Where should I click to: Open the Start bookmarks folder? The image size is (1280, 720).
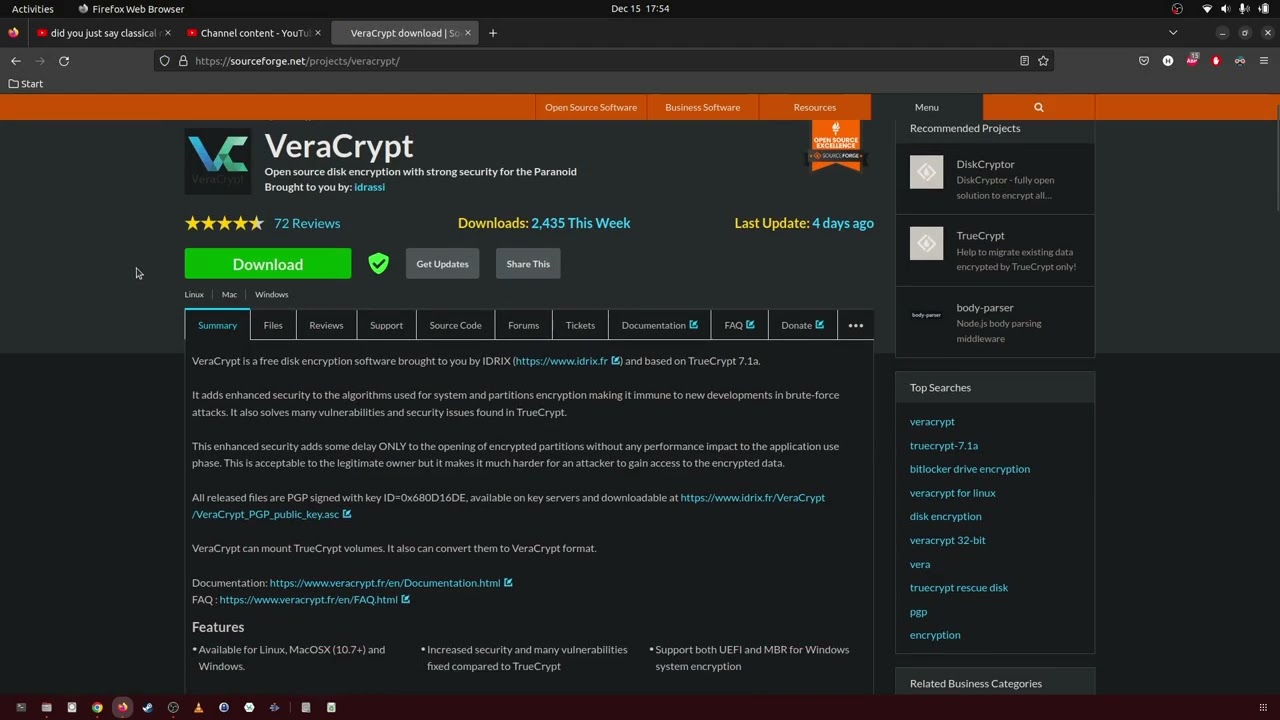click(26, 84)
